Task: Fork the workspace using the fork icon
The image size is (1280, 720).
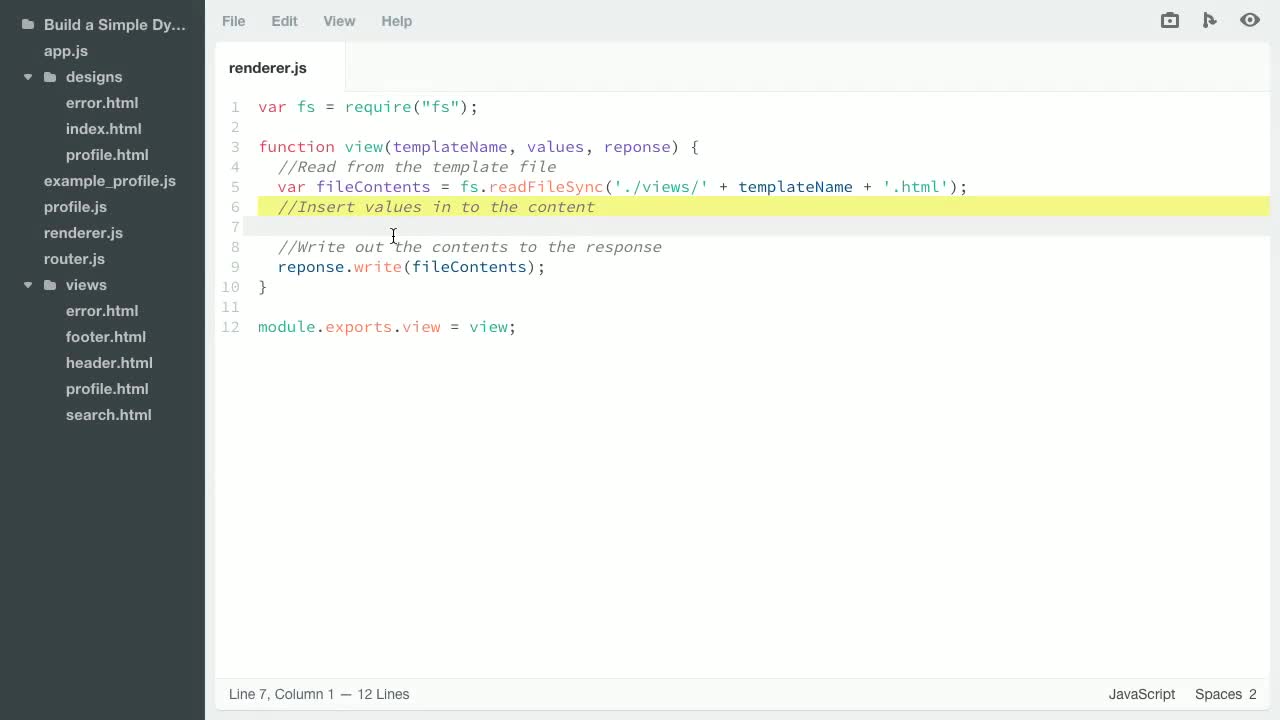Action: click(x=1210, y=20)
